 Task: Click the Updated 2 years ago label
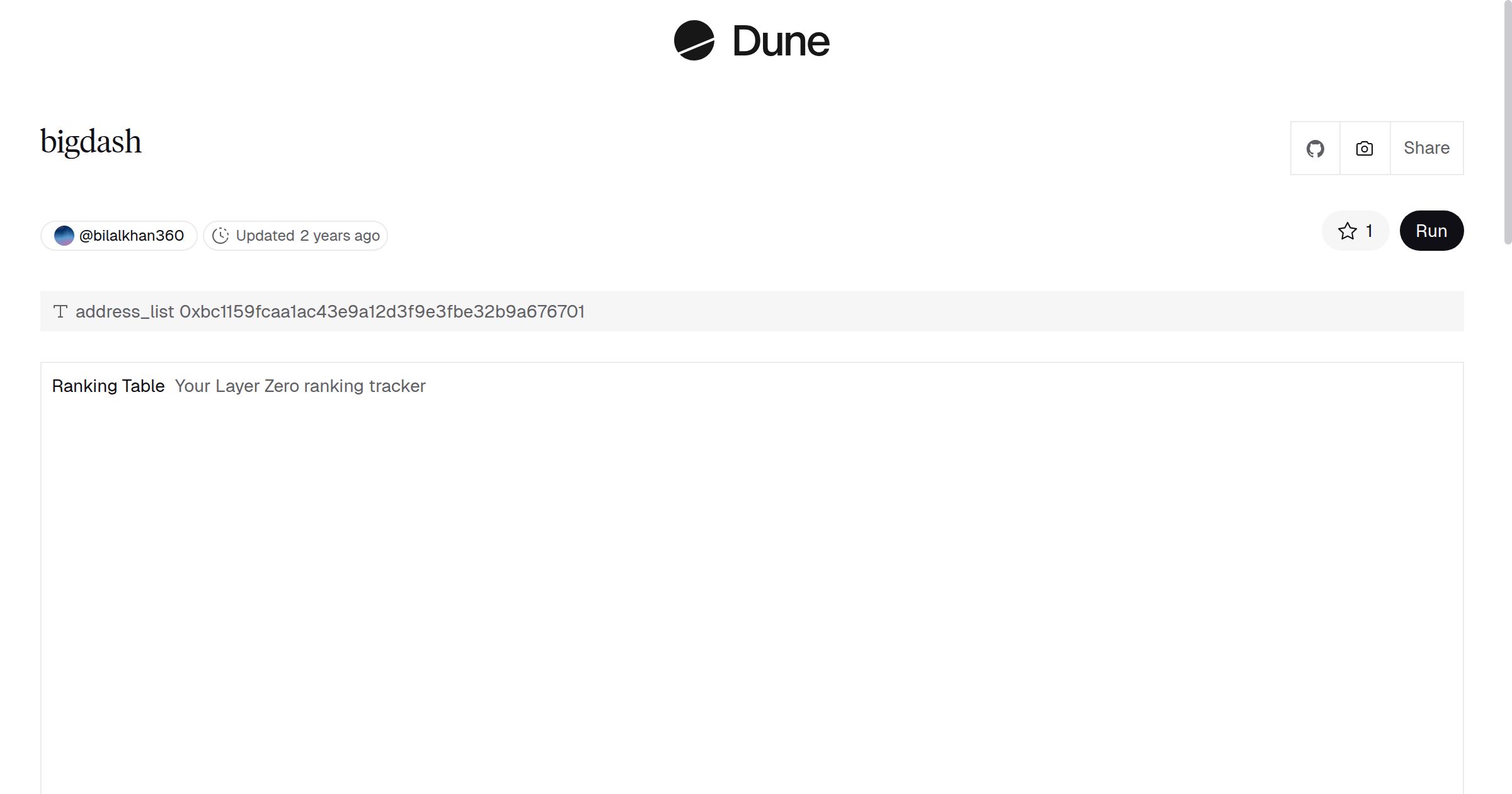tap(307, 236)
